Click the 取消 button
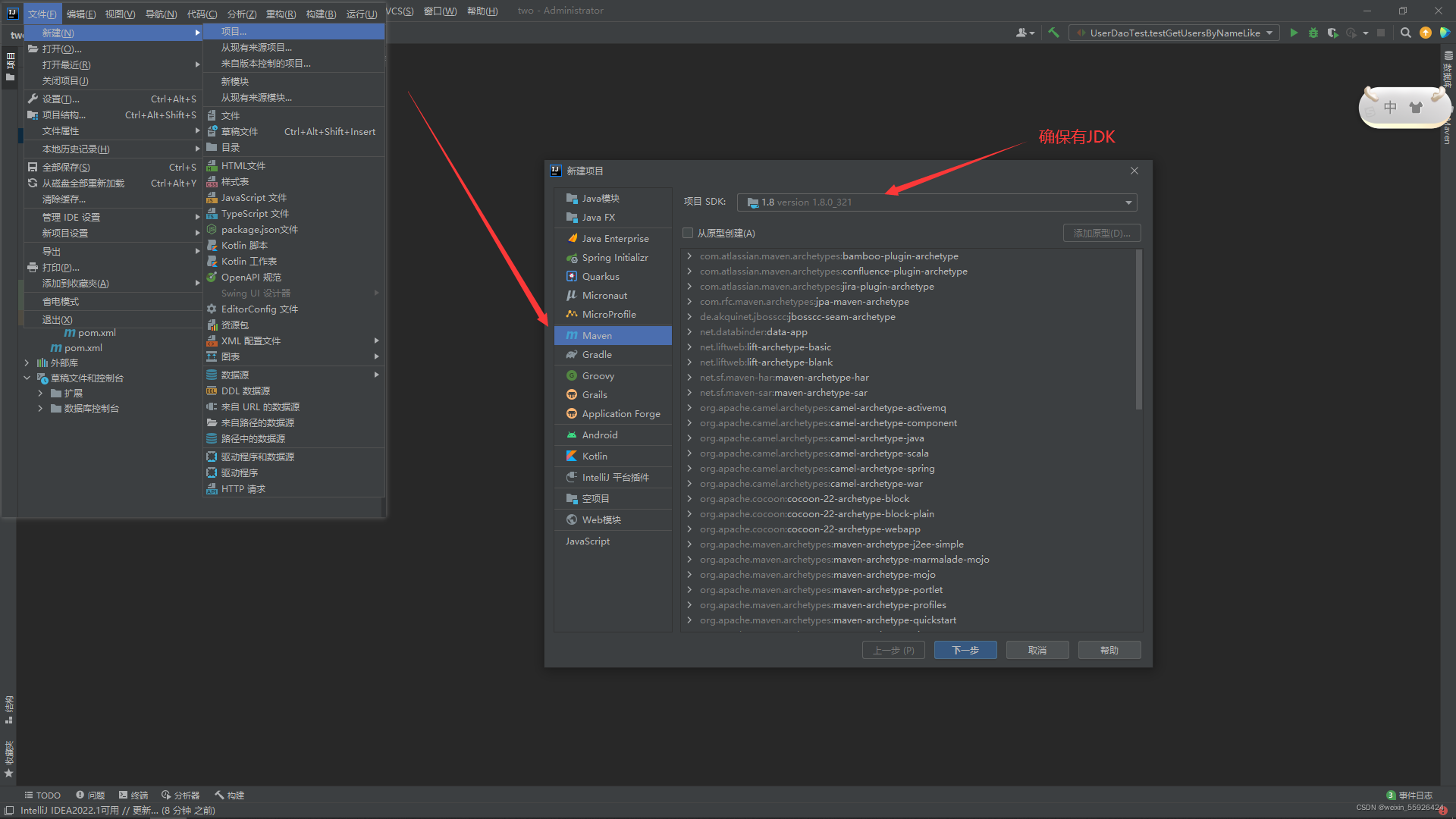 [x=1037, y=650]
